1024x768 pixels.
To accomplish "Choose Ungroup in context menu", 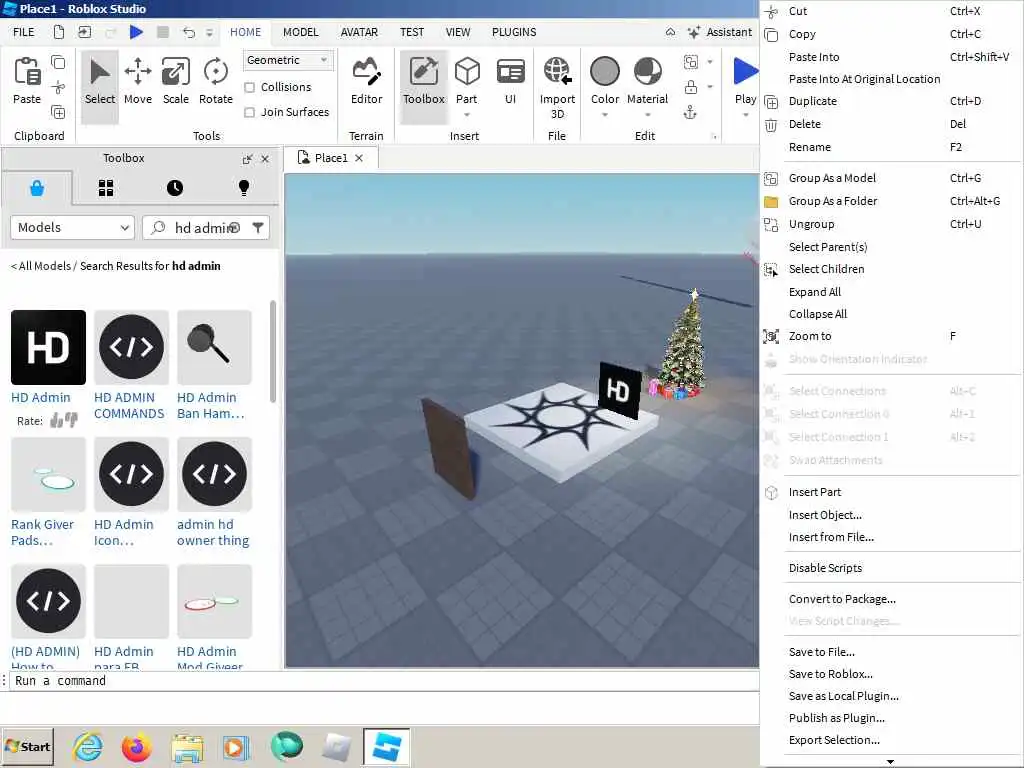I will pyautogui.click(x=890, y=224).
